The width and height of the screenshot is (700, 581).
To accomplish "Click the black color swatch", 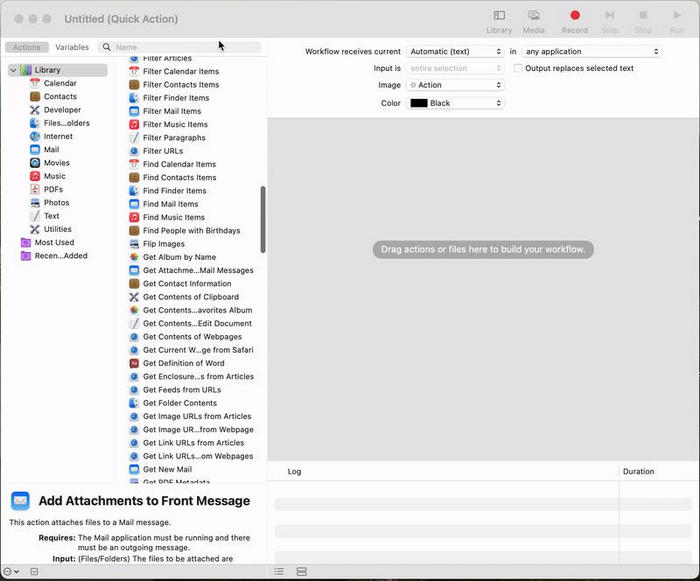I will tap(419, 103).
